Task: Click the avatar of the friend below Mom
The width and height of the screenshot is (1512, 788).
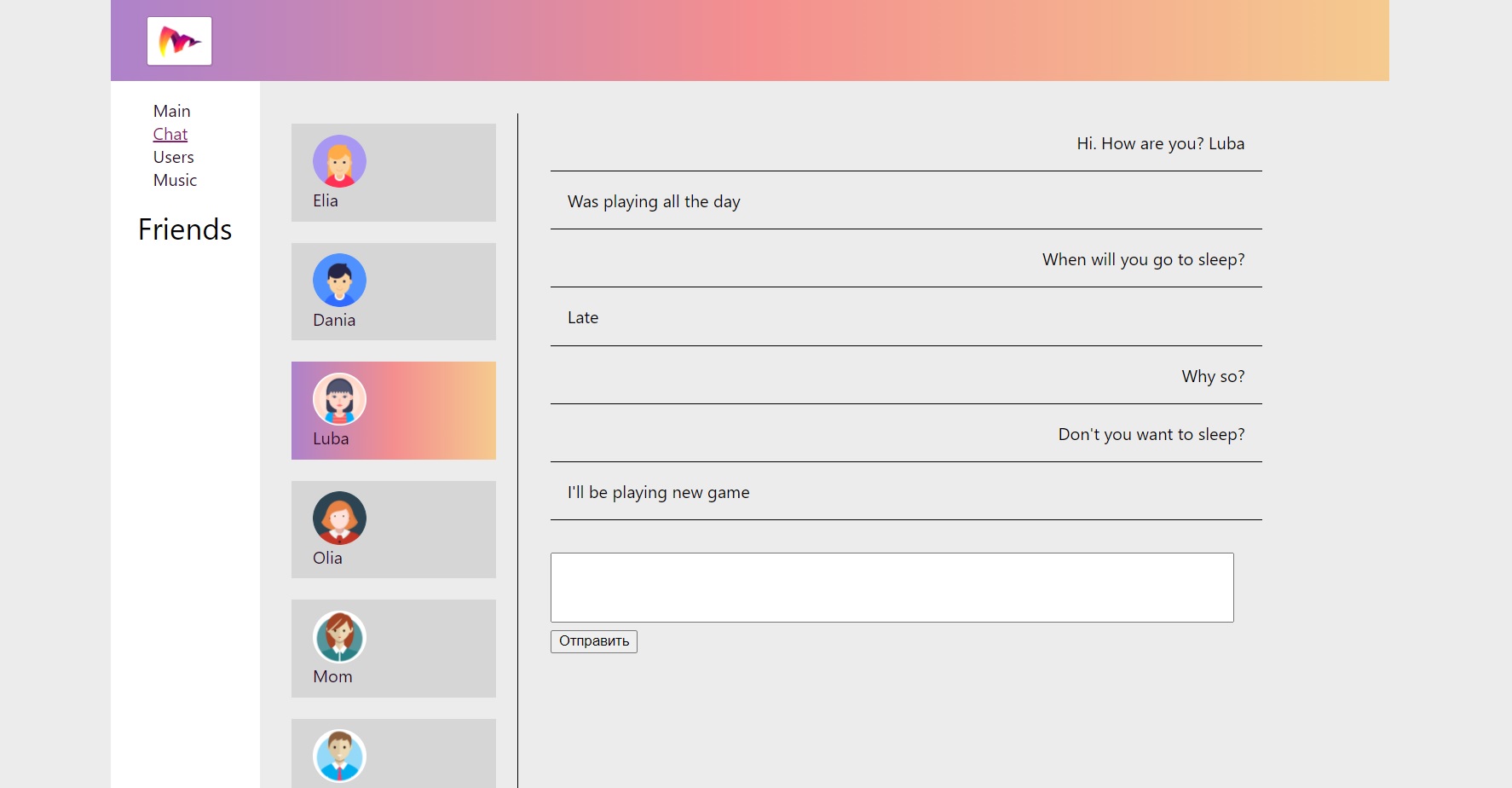Action: pyautogui.click(x=339, y=756)
